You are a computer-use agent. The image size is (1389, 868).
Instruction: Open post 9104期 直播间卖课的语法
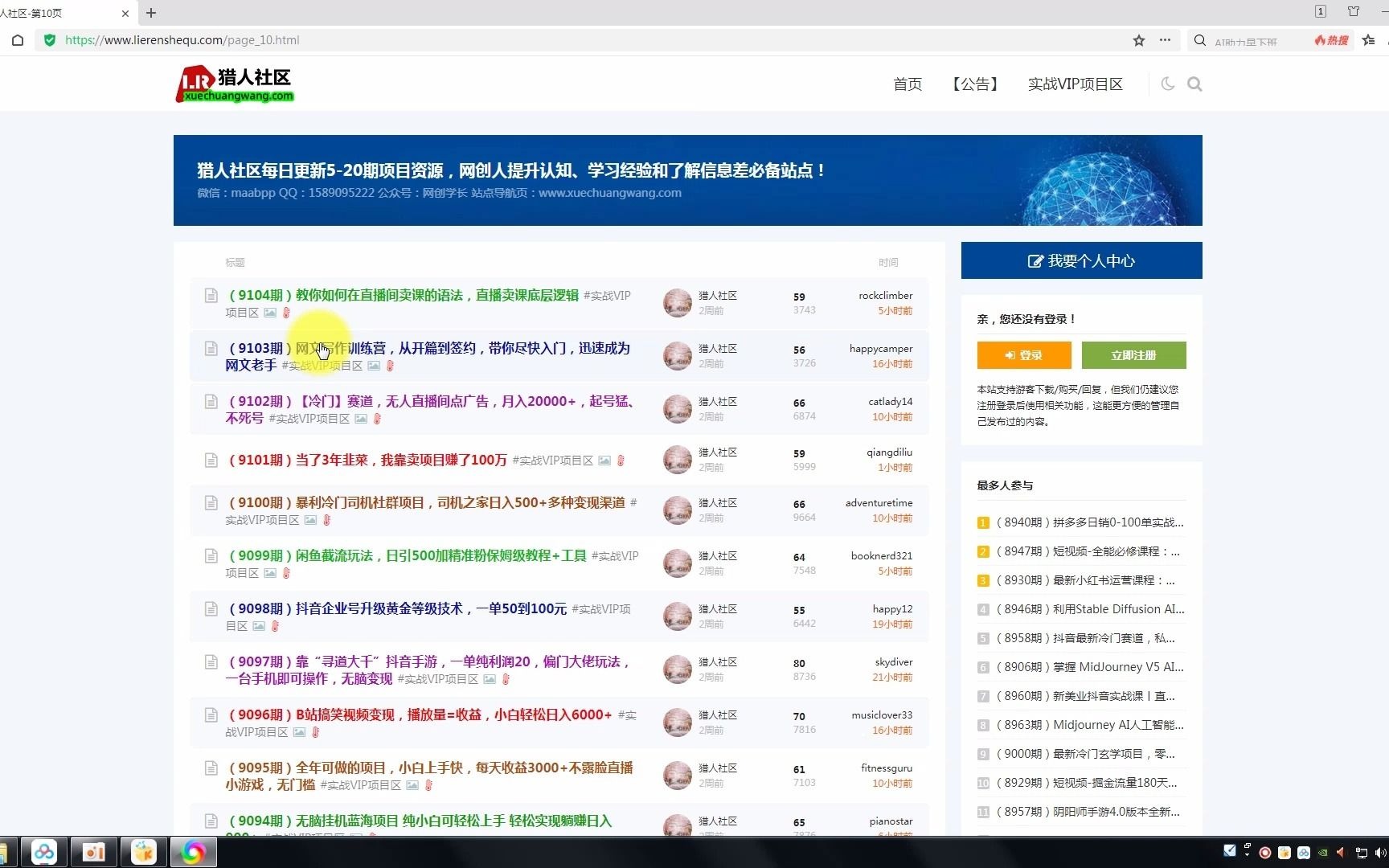click(x=404, y=295)
